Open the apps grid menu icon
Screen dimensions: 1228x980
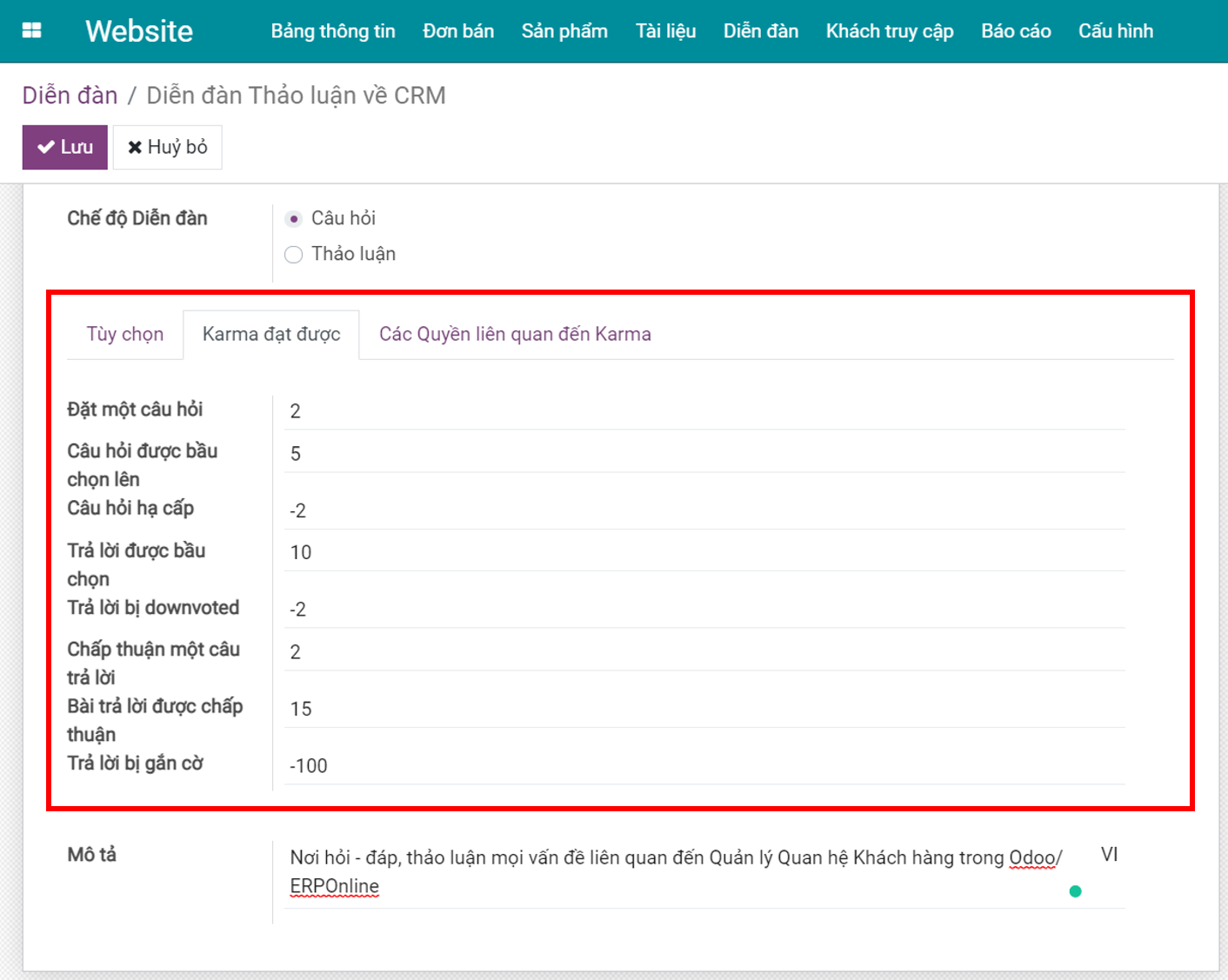31,30
